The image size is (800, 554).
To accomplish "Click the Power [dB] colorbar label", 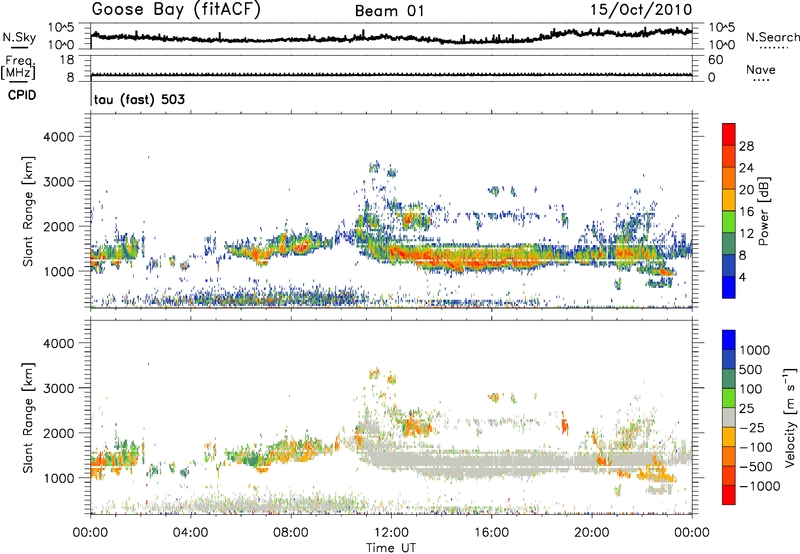I will tap(764, 211).
